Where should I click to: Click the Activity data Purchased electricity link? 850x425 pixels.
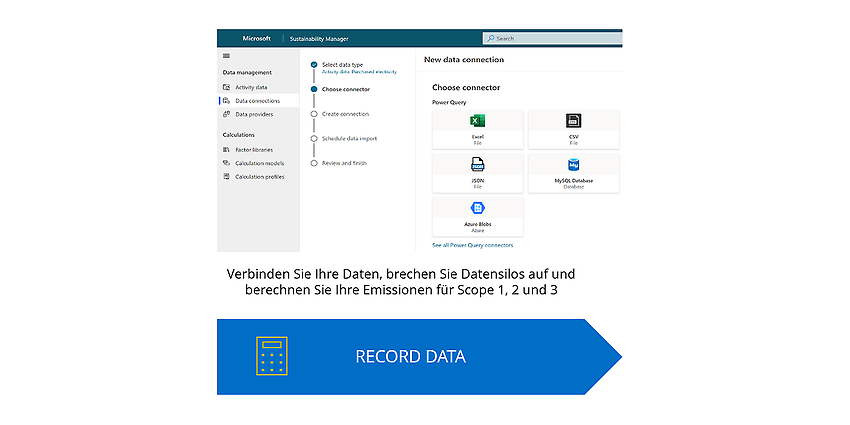359,72
